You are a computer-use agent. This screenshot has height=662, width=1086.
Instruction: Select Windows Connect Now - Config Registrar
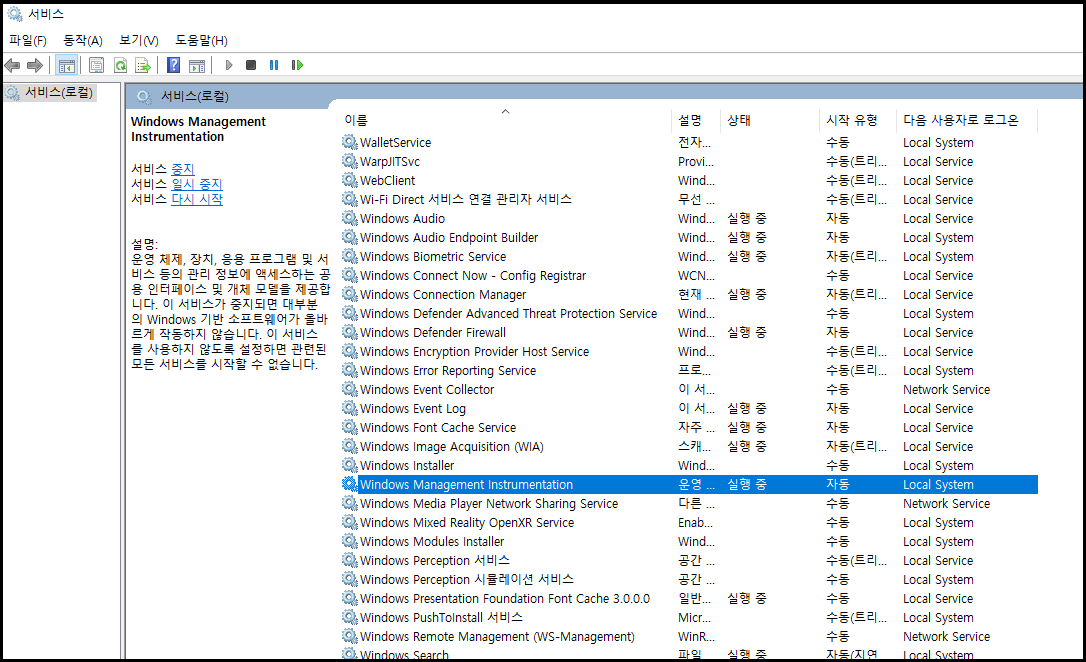(689, 276)
